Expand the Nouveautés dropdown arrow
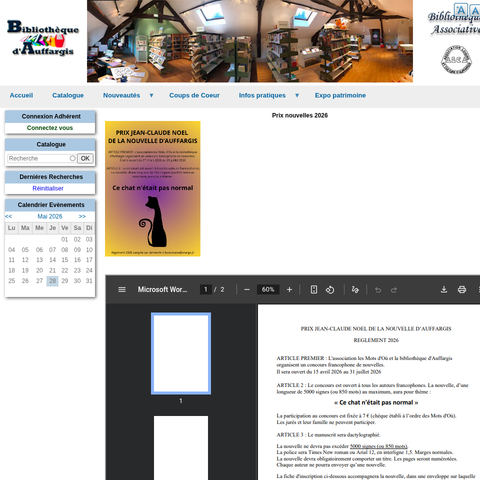This screenshot has height=480, width=480. point(151,95)
